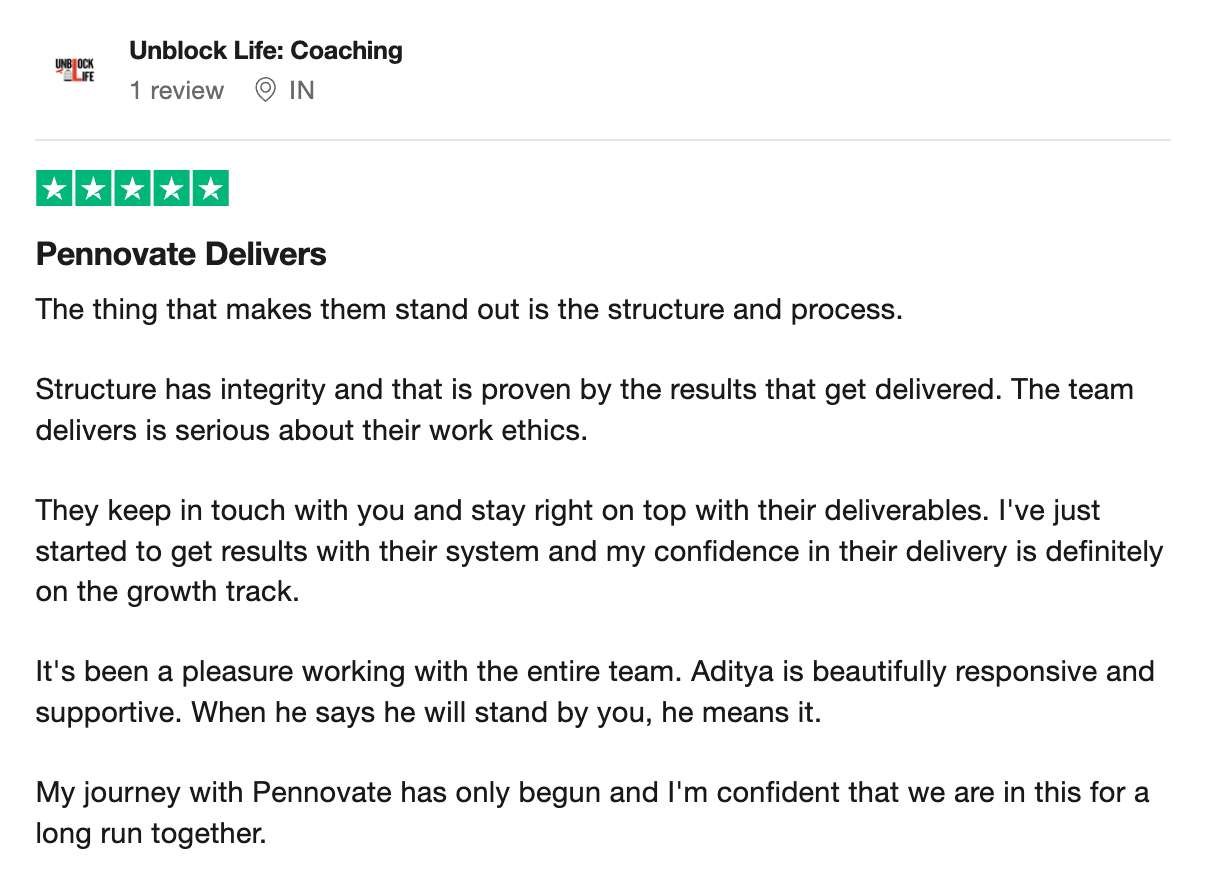Click the first green rating star
The width and height of the screenshot is (1210, 886).
click(x=55, y=189)
